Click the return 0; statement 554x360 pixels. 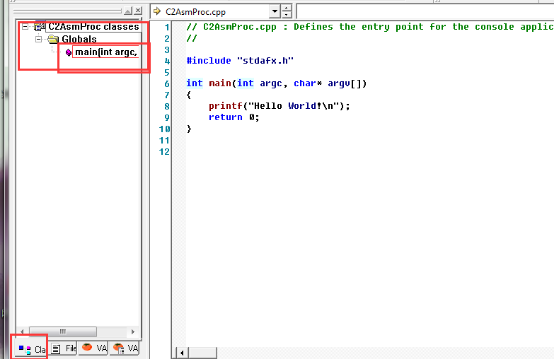234,117
